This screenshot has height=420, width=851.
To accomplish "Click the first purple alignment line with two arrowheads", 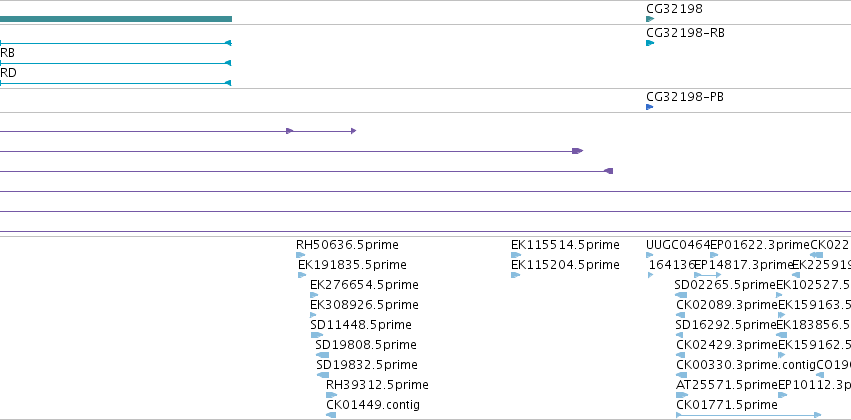I will click(178, 131).
